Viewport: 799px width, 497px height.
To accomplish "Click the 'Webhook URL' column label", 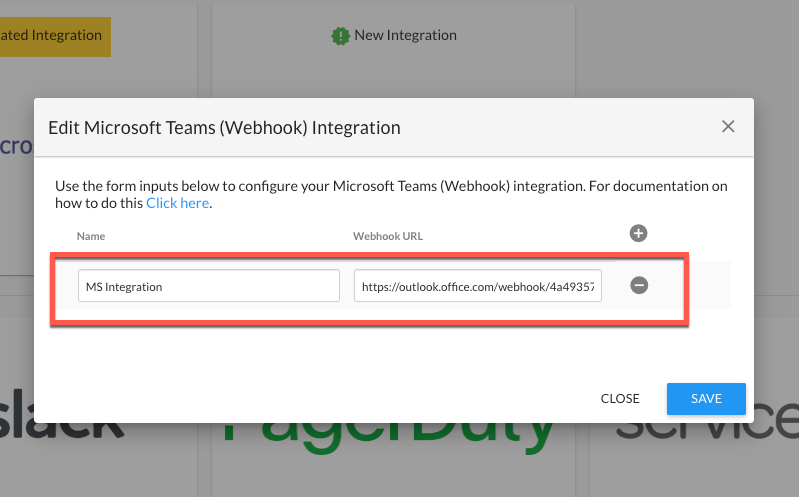I will [388, 236].
